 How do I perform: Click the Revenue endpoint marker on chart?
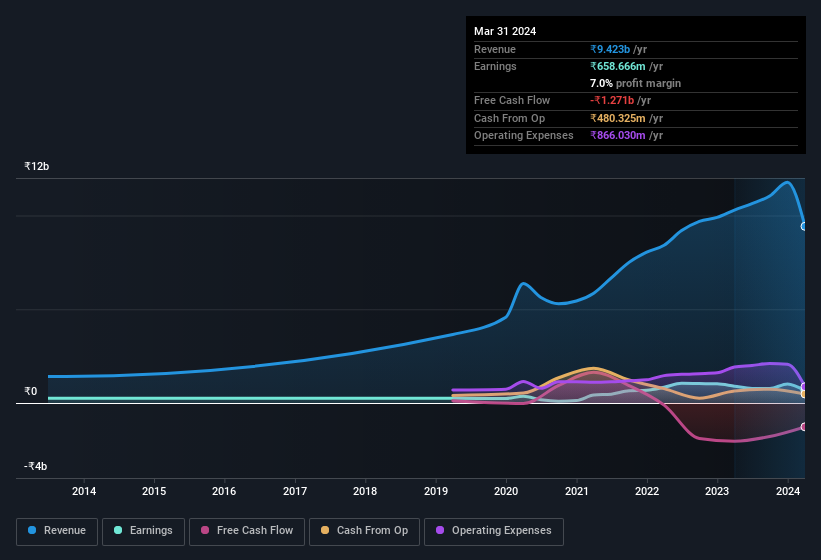pos(804,227)
